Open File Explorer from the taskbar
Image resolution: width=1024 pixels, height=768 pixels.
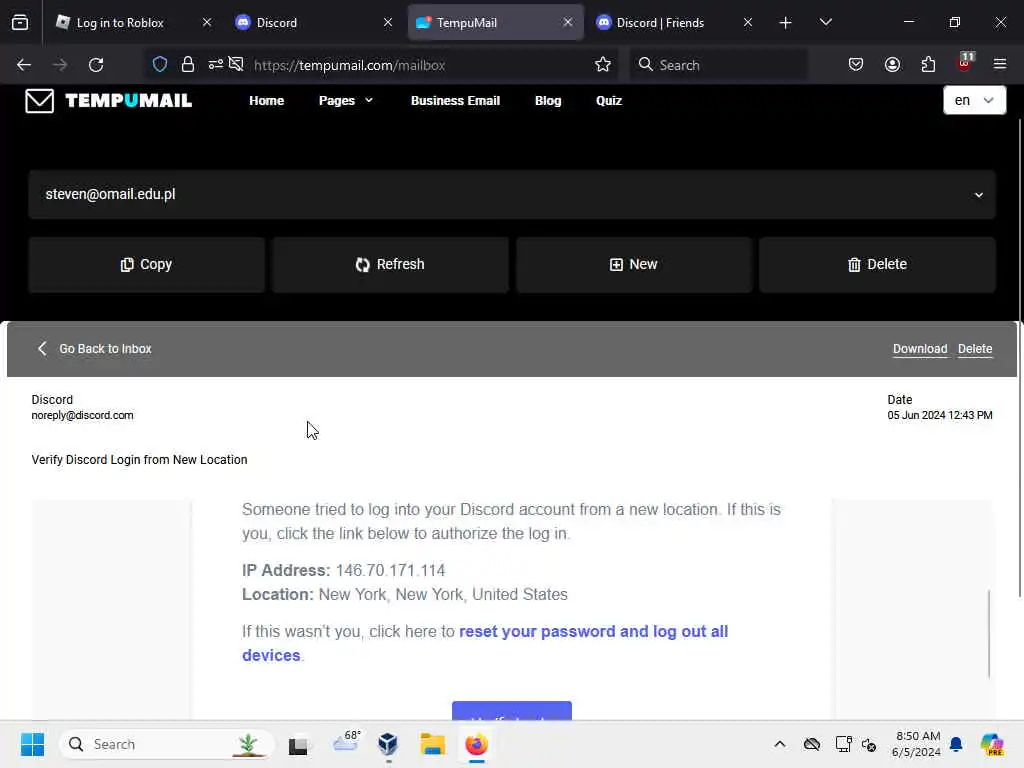[x=432, y=744]
